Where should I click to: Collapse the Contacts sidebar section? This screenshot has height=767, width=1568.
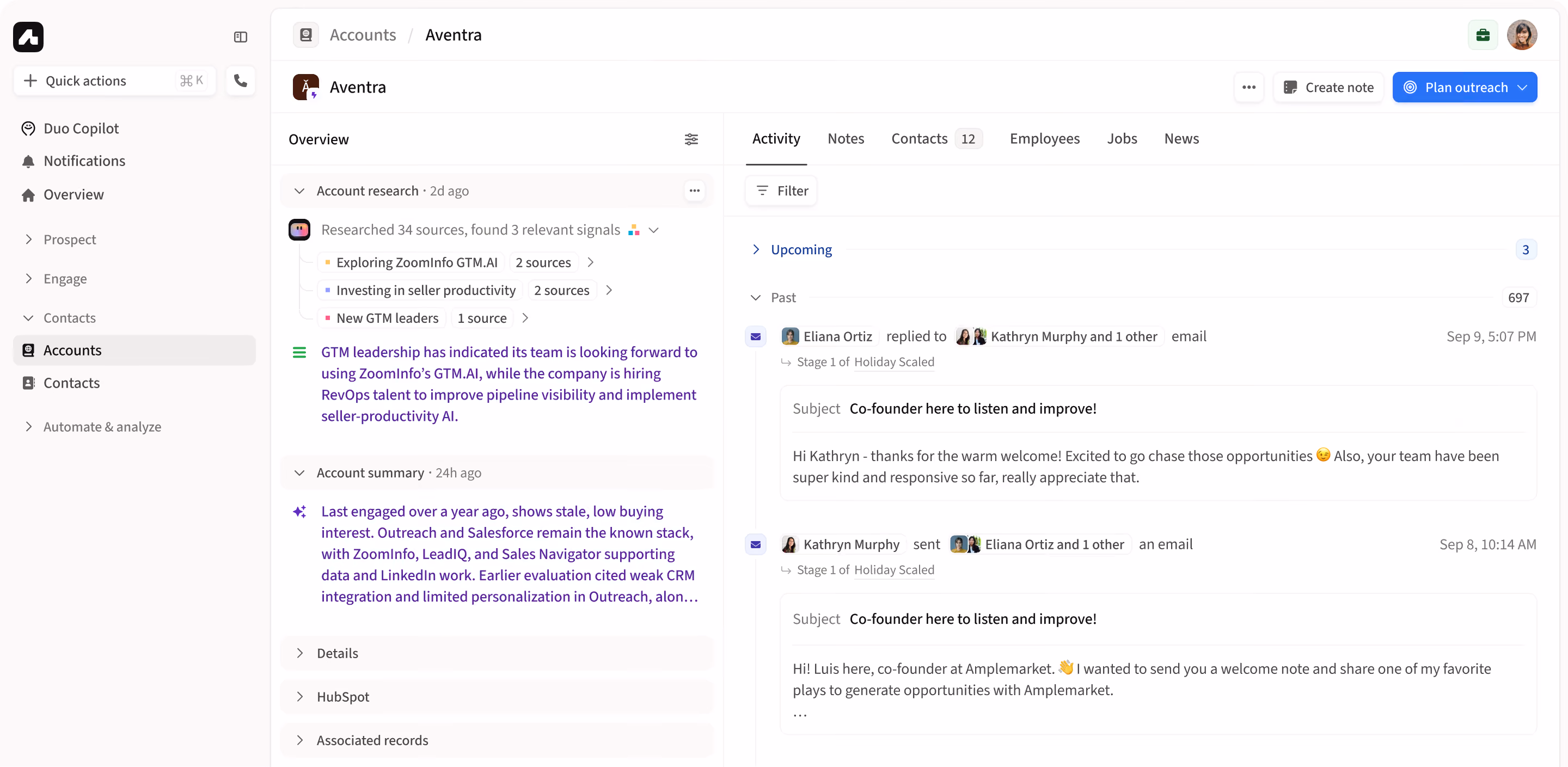(x=28, y=318)
